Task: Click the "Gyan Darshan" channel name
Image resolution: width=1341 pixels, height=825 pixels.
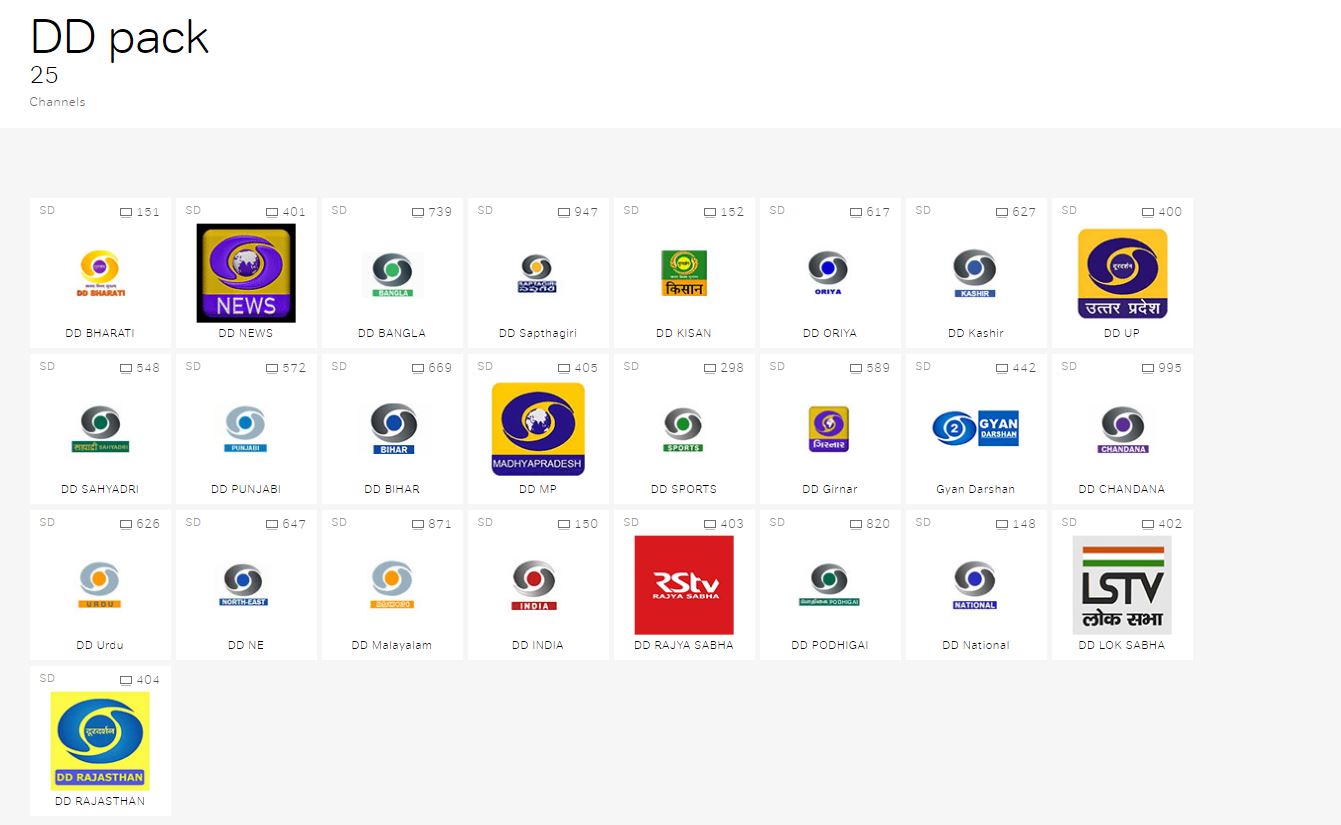Action: tap(976, 489)
